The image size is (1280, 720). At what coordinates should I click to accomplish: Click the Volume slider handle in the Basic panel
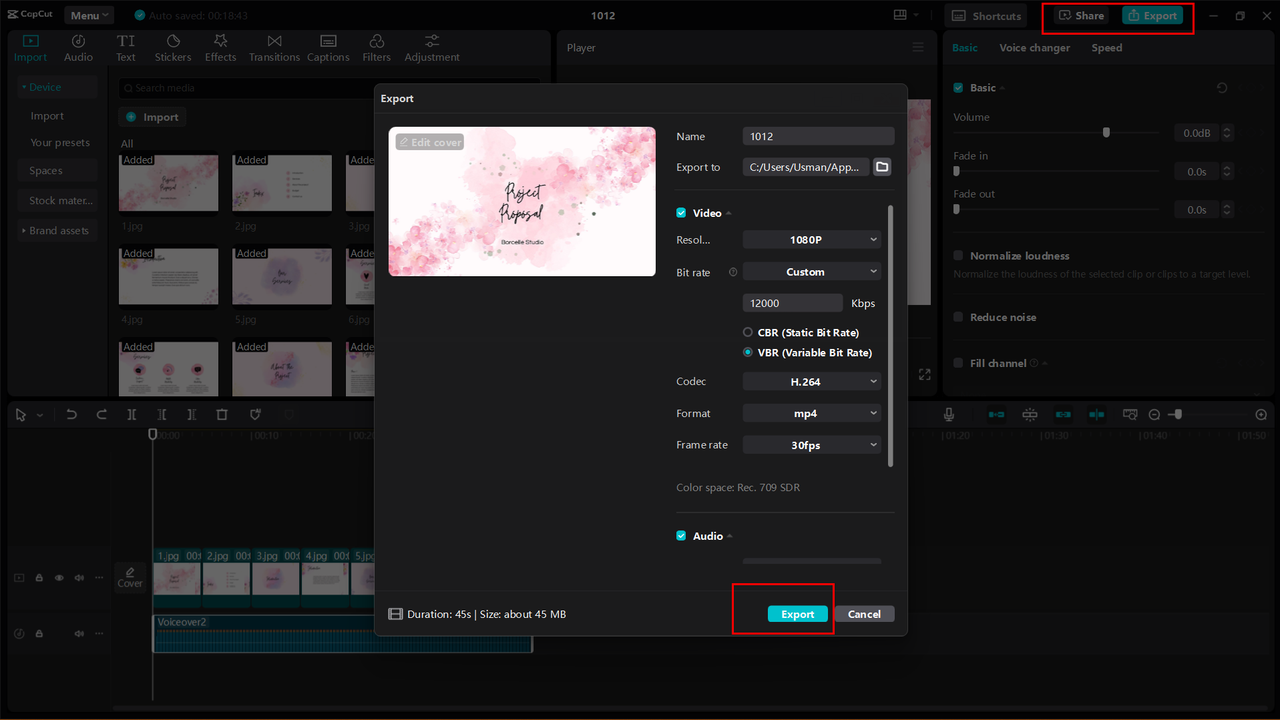pos(1105,132)
